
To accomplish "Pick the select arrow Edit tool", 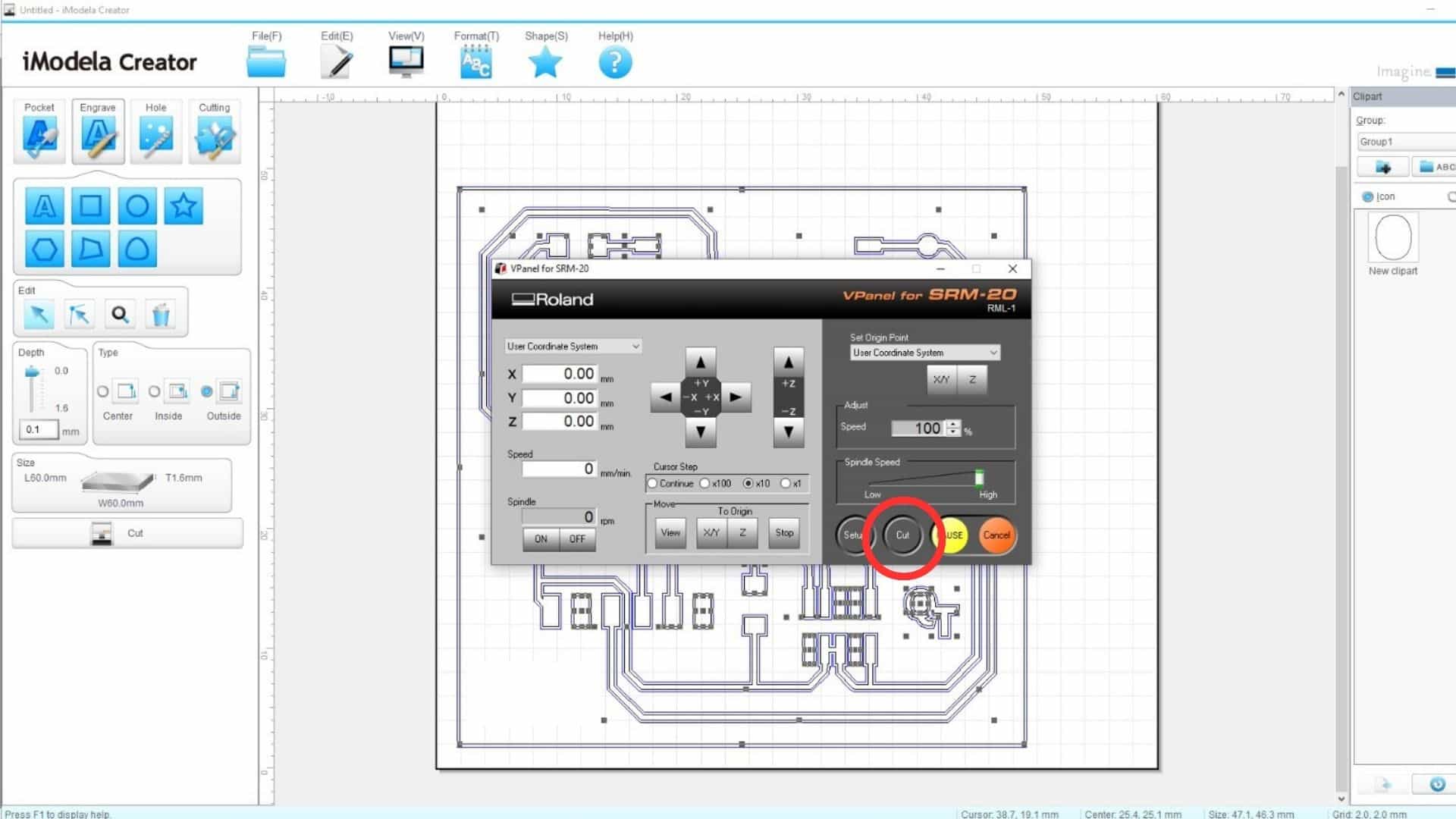I will click(x=39, y=314).
